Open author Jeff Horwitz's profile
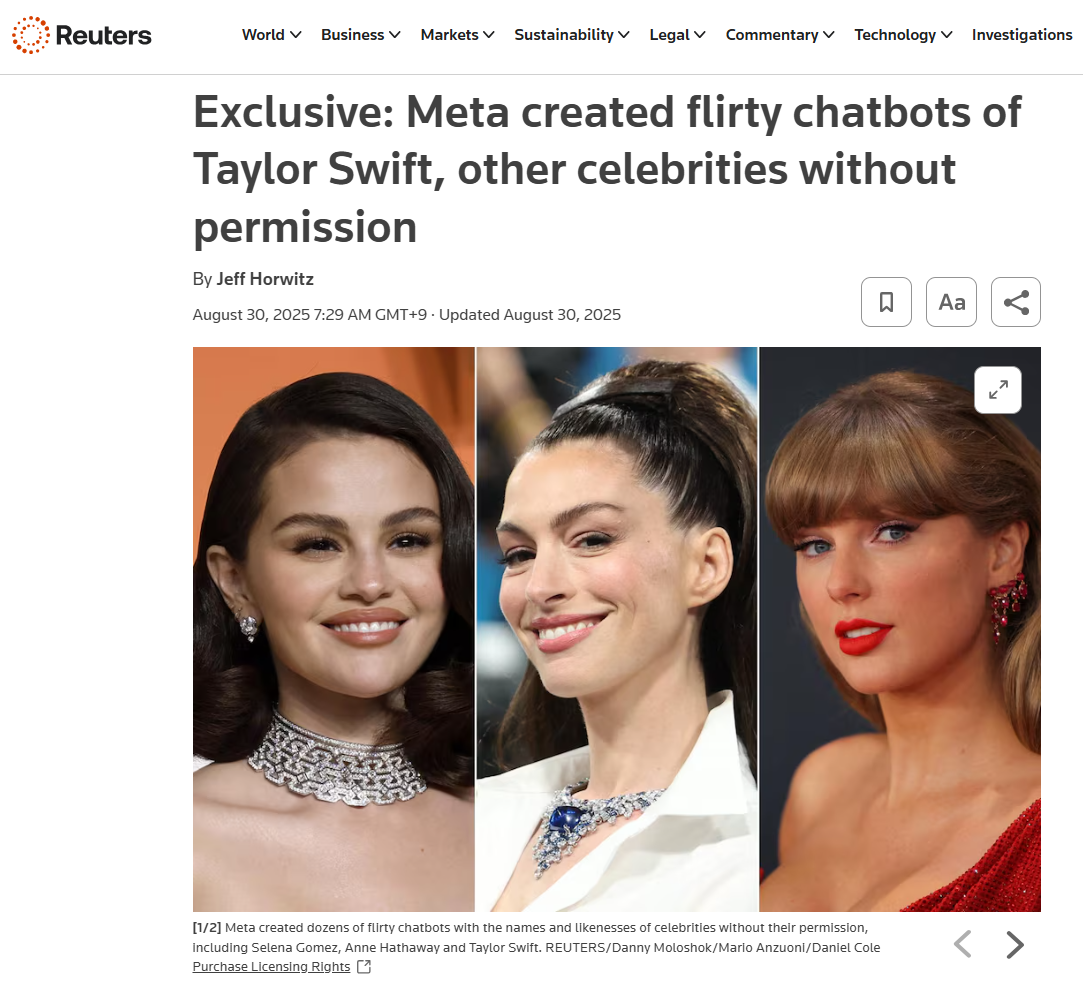1083x982 pixels. click(265, 279)
